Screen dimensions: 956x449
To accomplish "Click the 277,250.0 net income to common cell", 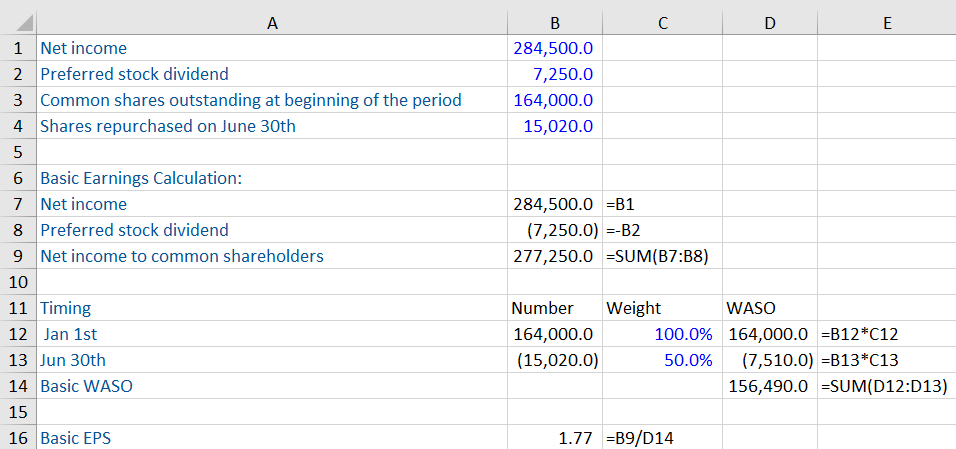I will tap(553, 256).
